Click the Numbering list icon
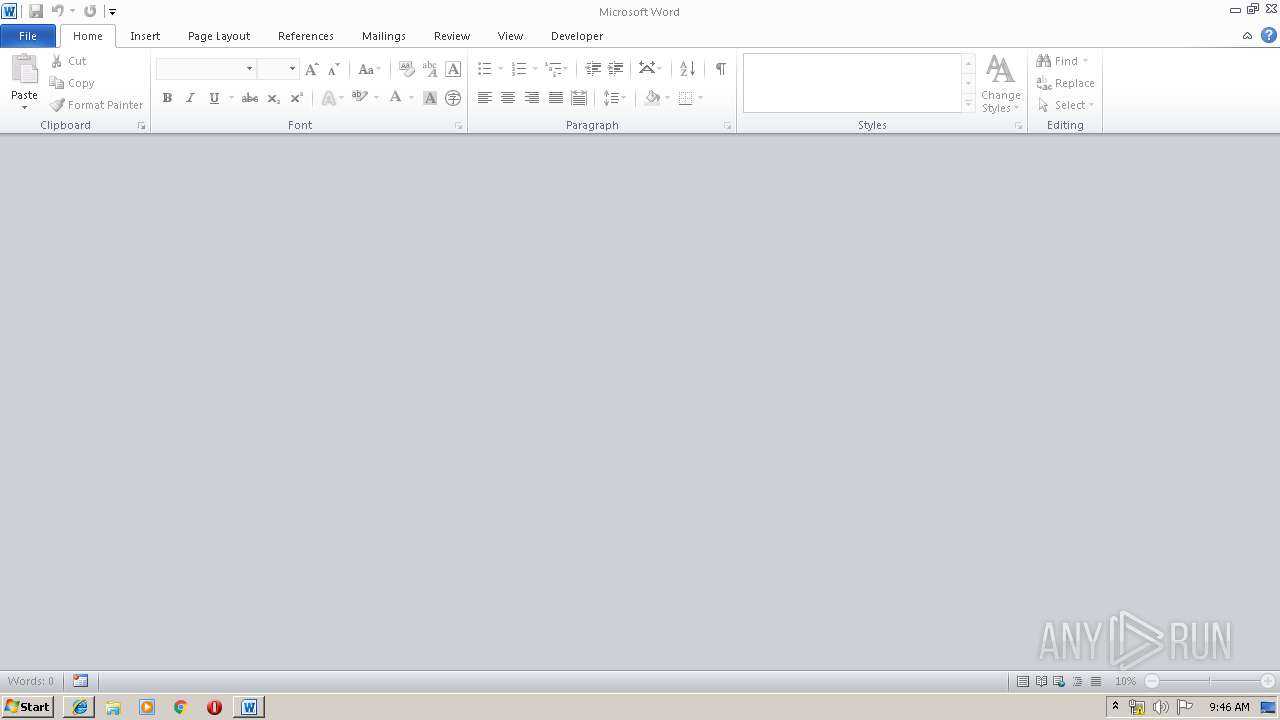Image resolution: width=1280 pixels, height=720 pixels. pos(518,69)
